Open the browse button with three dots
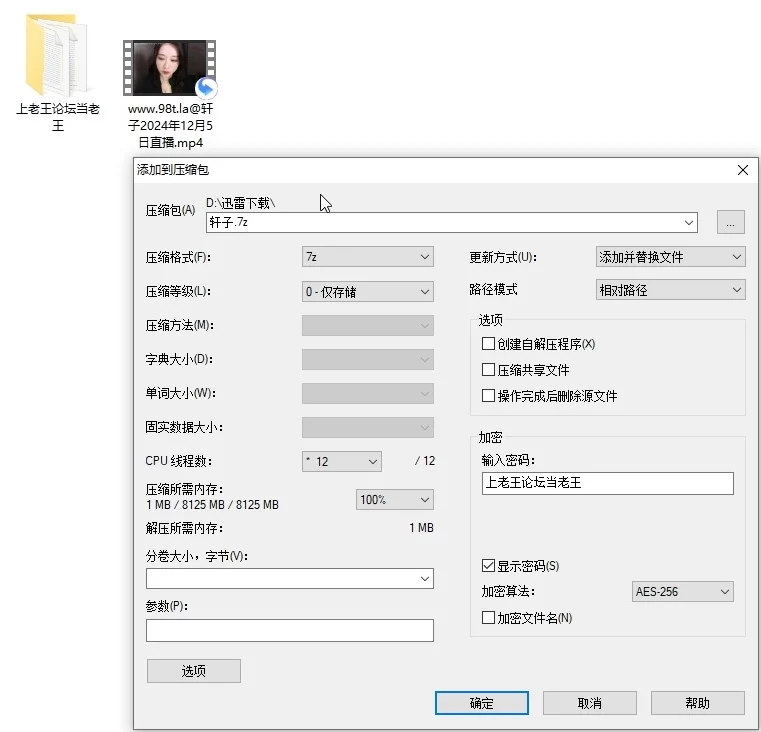Image resolution: width=761 pixels, height=732 pixels. point(730,222)
